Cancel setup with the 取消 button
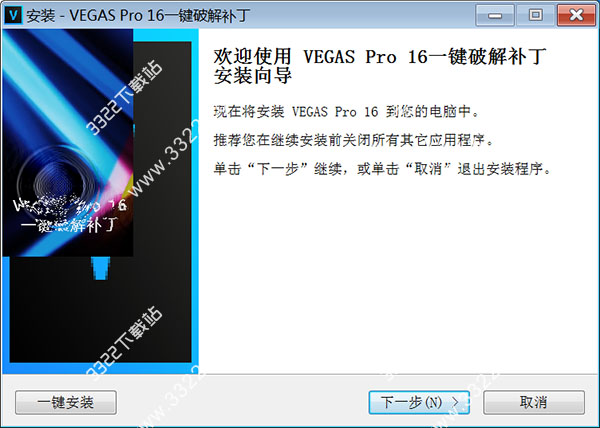The image size is (600, 428). click(x=534, y=402)
